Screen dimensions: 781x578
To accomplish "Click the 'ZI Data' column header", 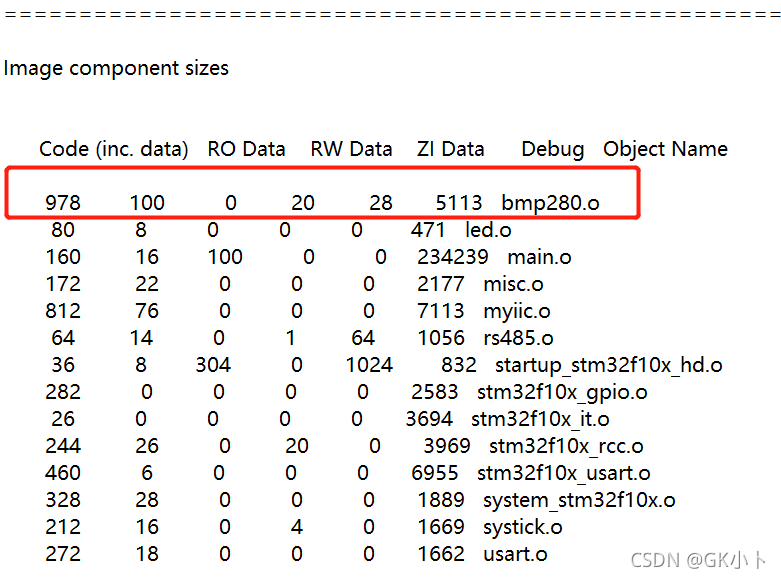I will pyautogui.click(x=450, y=149).
